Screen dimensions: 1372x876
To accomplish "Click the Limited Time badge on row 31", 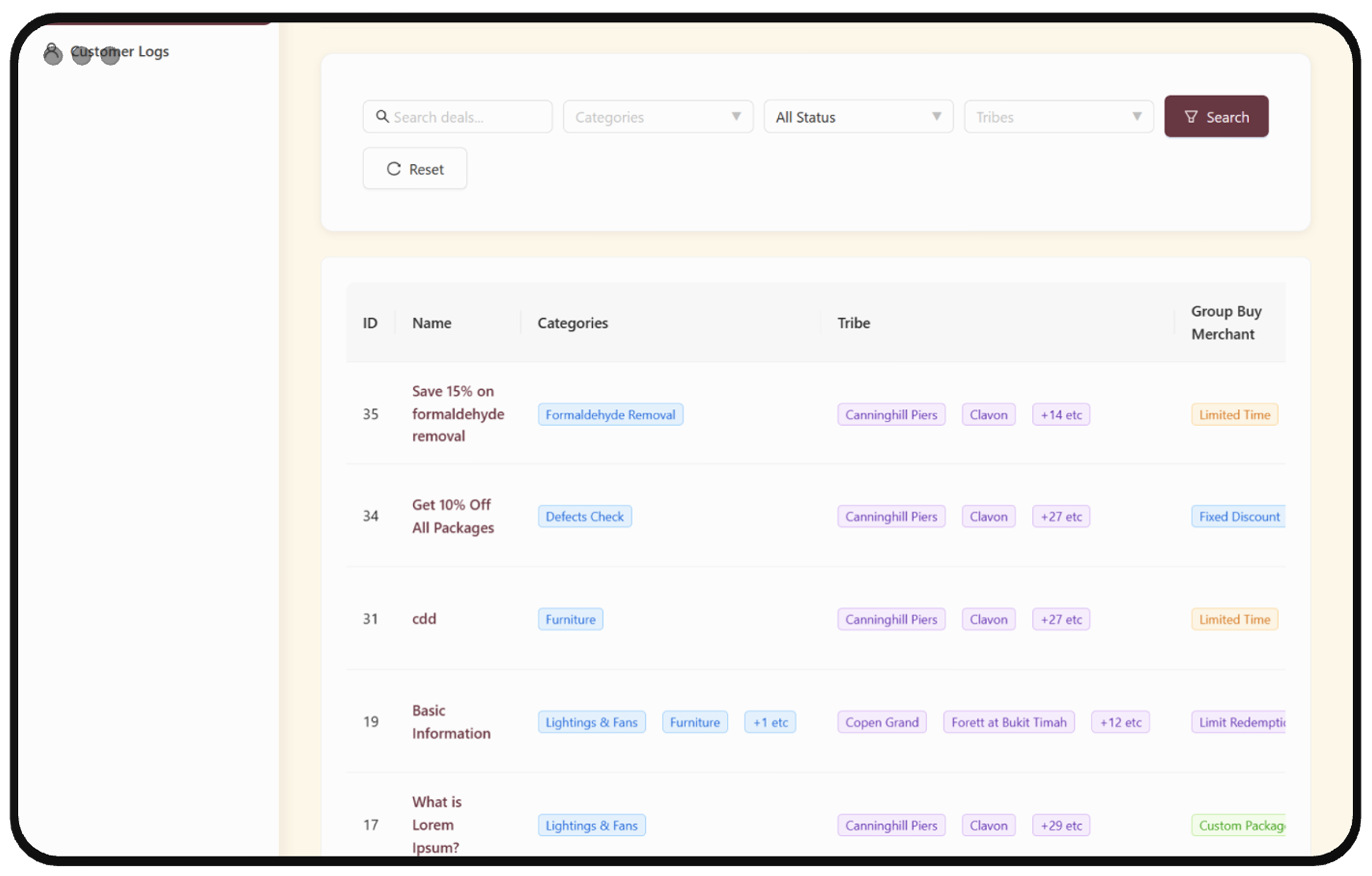I will click(1234, 619).
